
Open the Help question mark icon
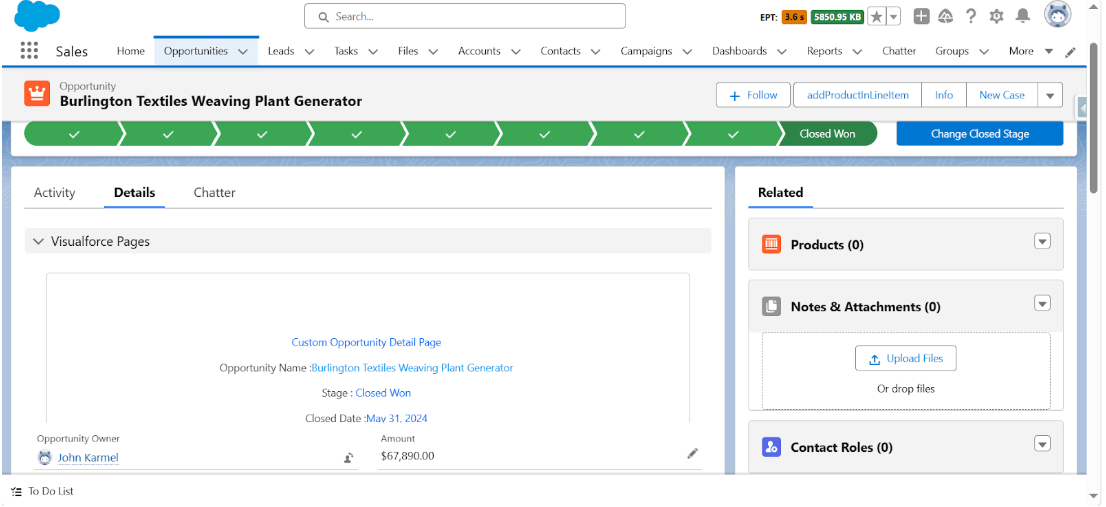tap(971, 16)
